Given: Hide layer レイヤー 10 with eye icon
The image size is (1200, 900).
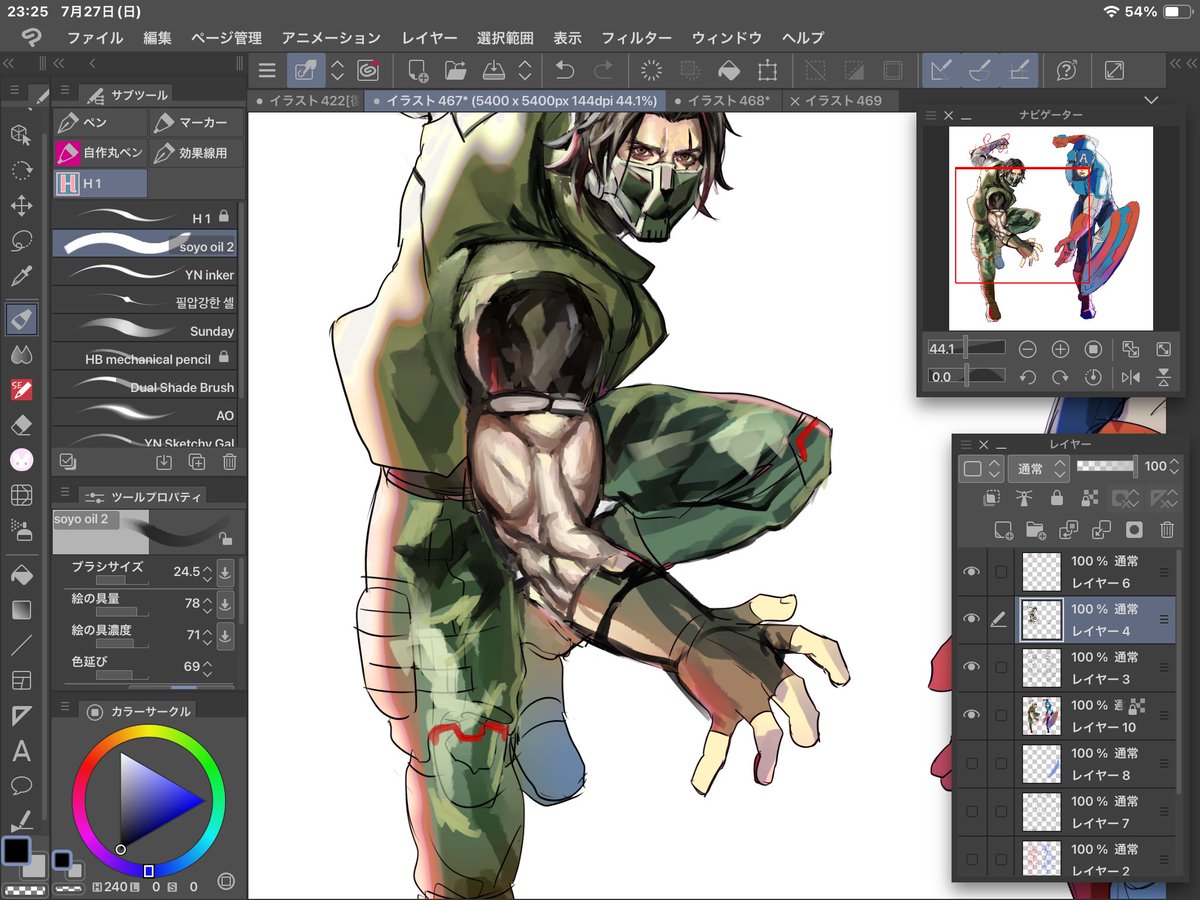Looking at the screenshot, I should click(970, 715).
